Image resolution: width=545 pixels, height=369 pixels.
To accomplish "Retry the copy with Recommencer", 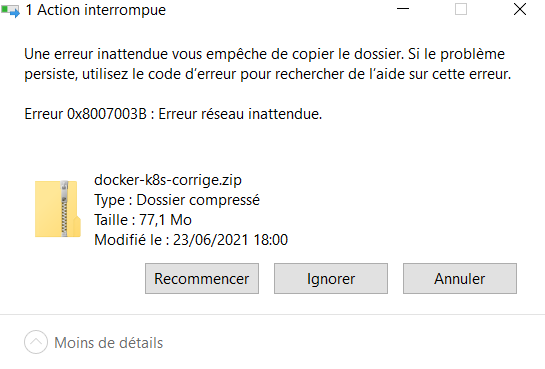I will 202,279.
